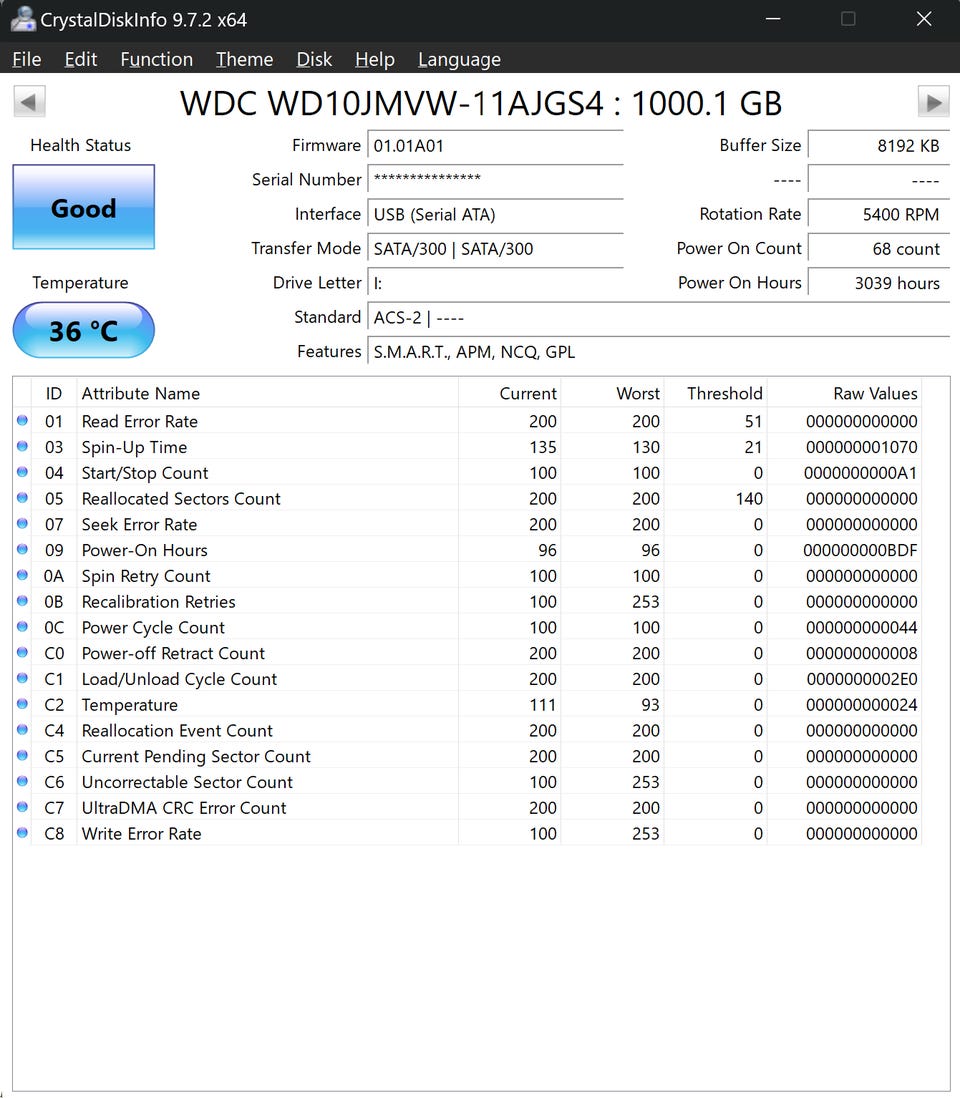Viewport: 960px width, 1098px height.
Task: Open the File menu
Action: (27, 60)
